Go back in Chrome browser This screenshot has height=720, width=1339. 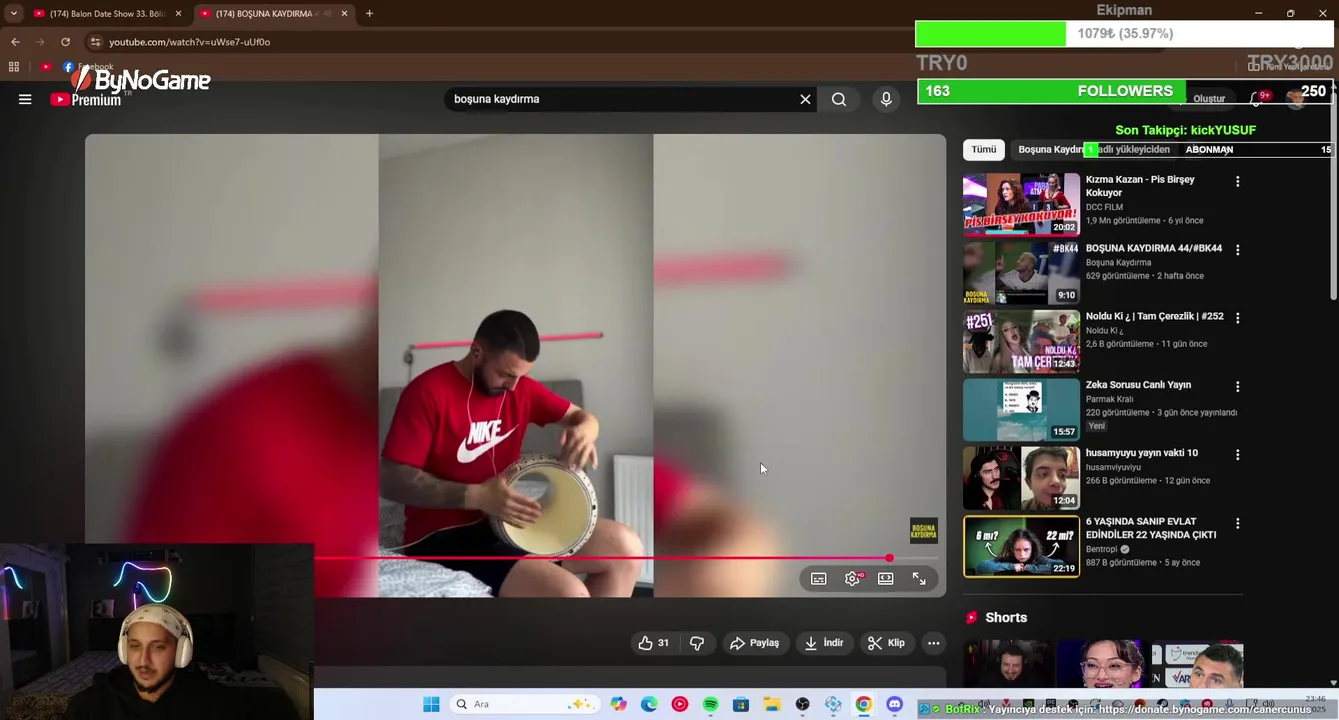tap(15, 42)
